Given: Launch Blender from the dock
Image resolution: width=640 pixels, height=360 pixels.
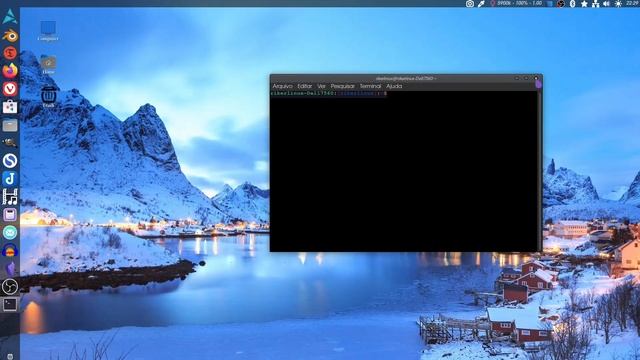Looking at the screenshot, I should [x=10, y=36].
